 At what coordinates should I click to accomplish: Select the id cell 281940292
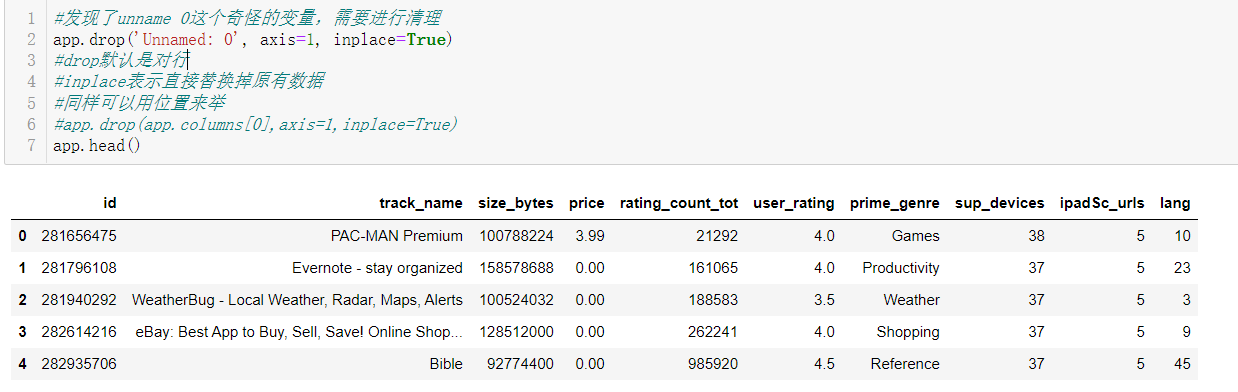click(79, 300)
